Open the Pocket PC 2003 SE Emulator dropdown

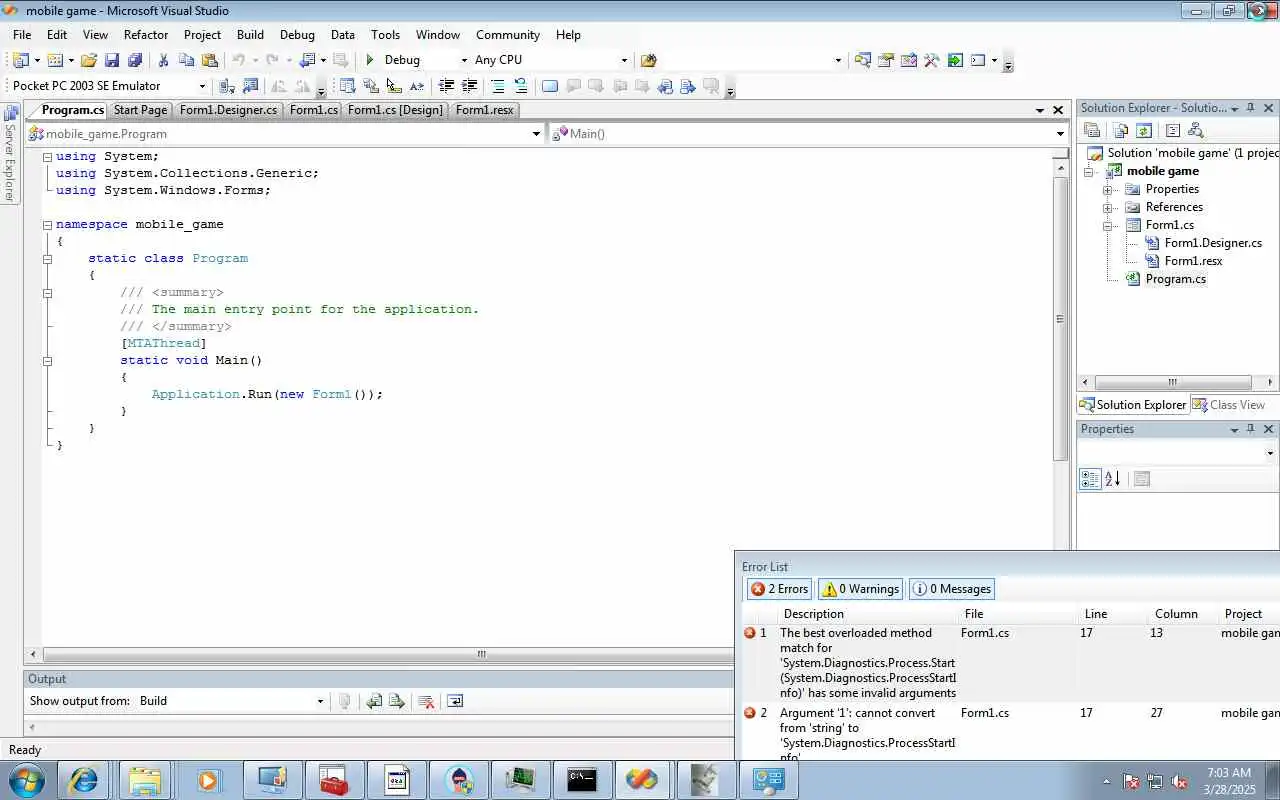point(202,86)
